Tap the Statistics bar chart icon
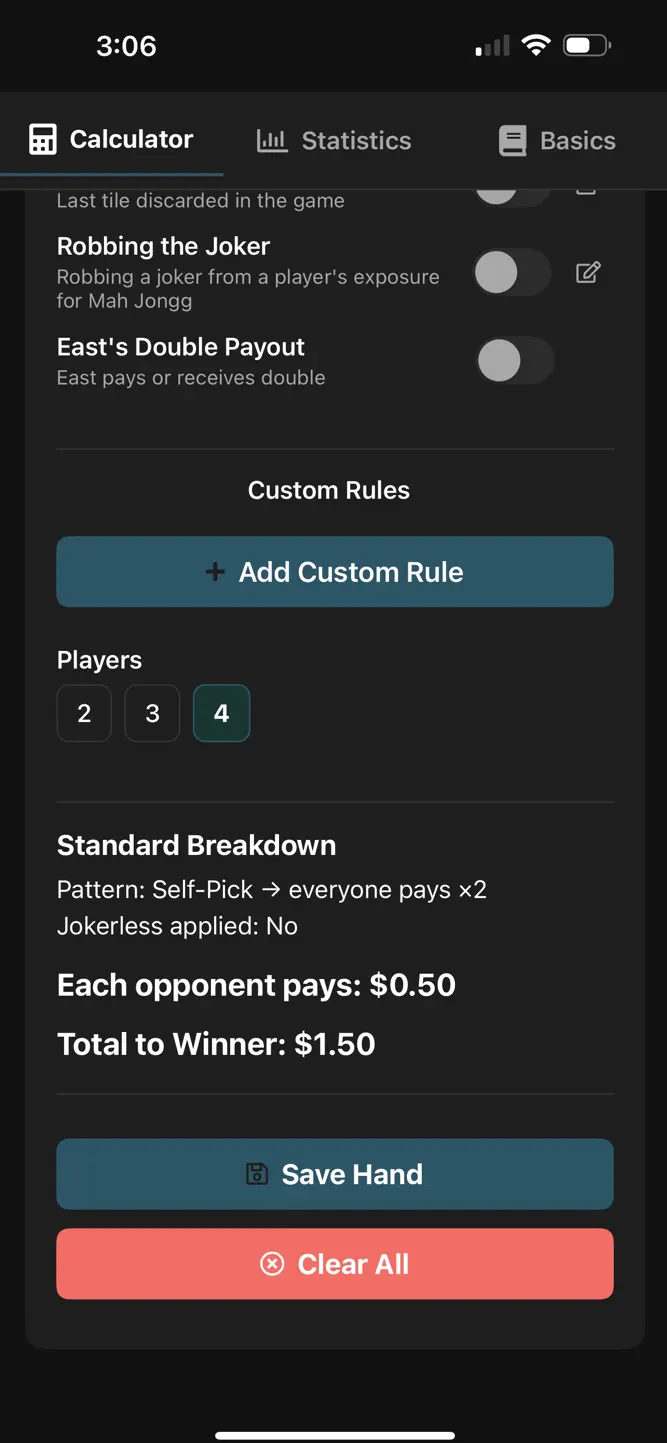 (272, 141)
